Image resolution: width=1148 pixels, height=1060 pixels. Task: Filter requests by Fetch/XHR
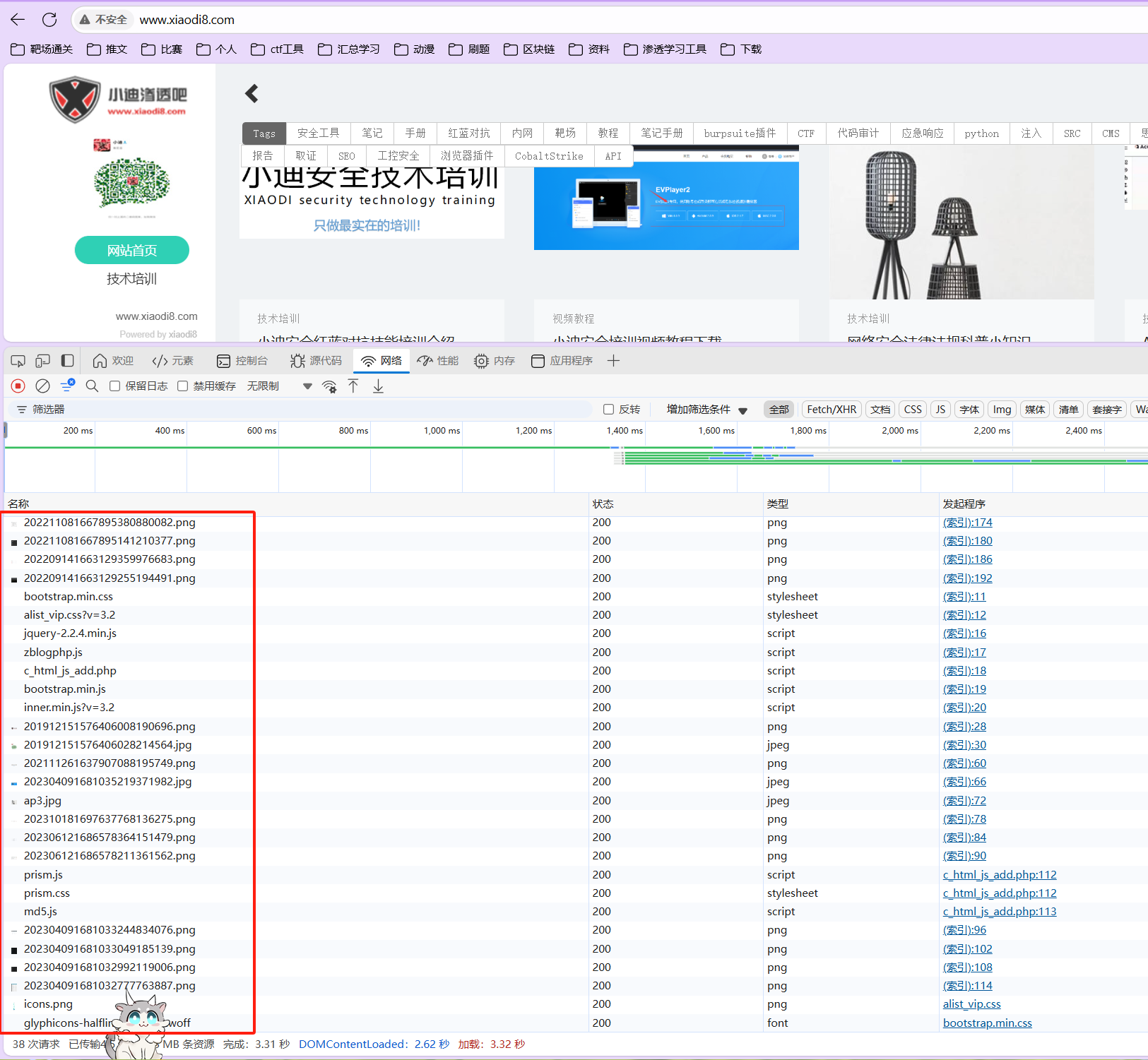pyautogui.click(x=832, y=410)
